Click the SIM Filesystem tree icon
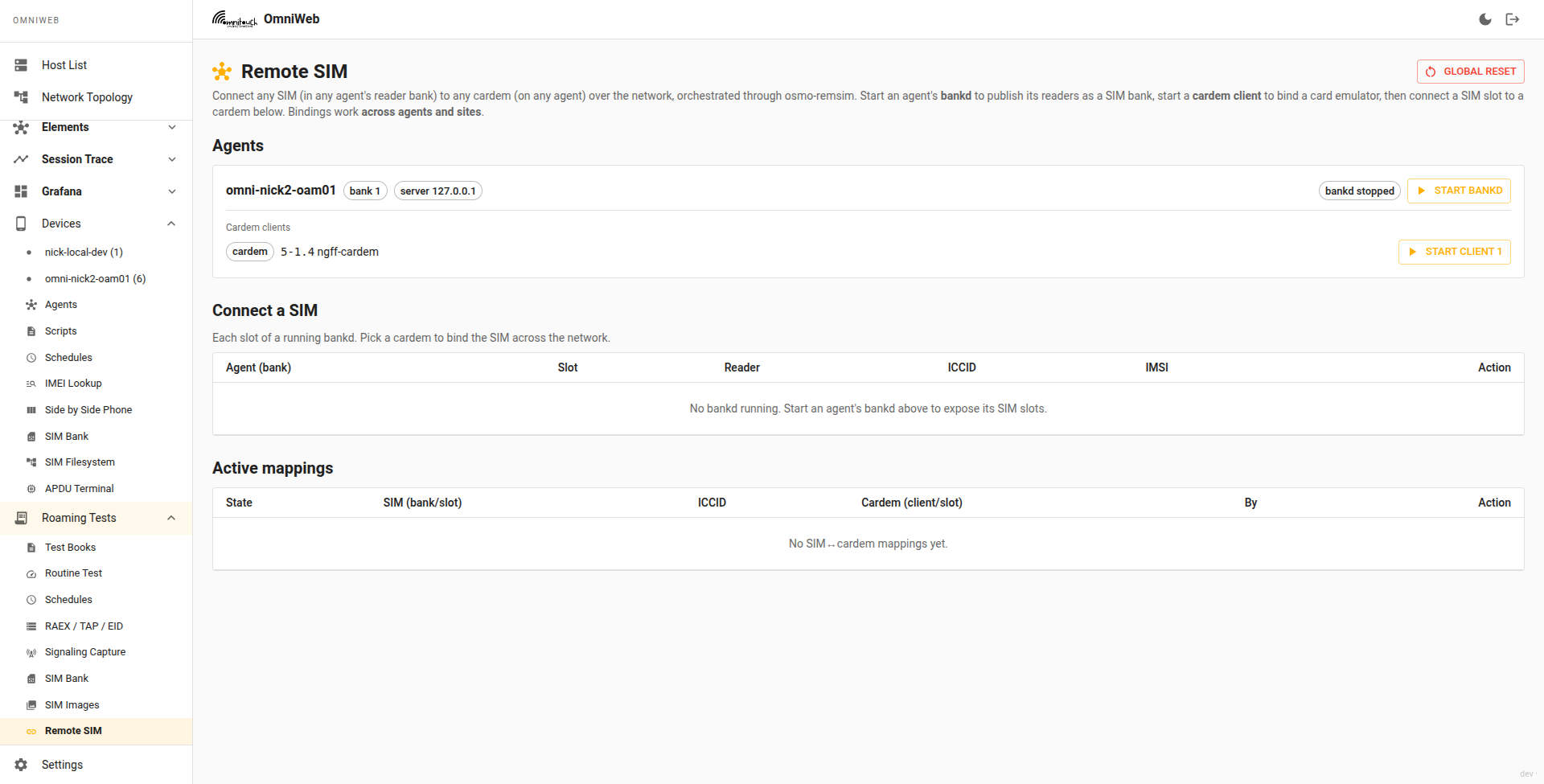The image size is (1544, 784). pyautogui.click(x=31, y=462)
